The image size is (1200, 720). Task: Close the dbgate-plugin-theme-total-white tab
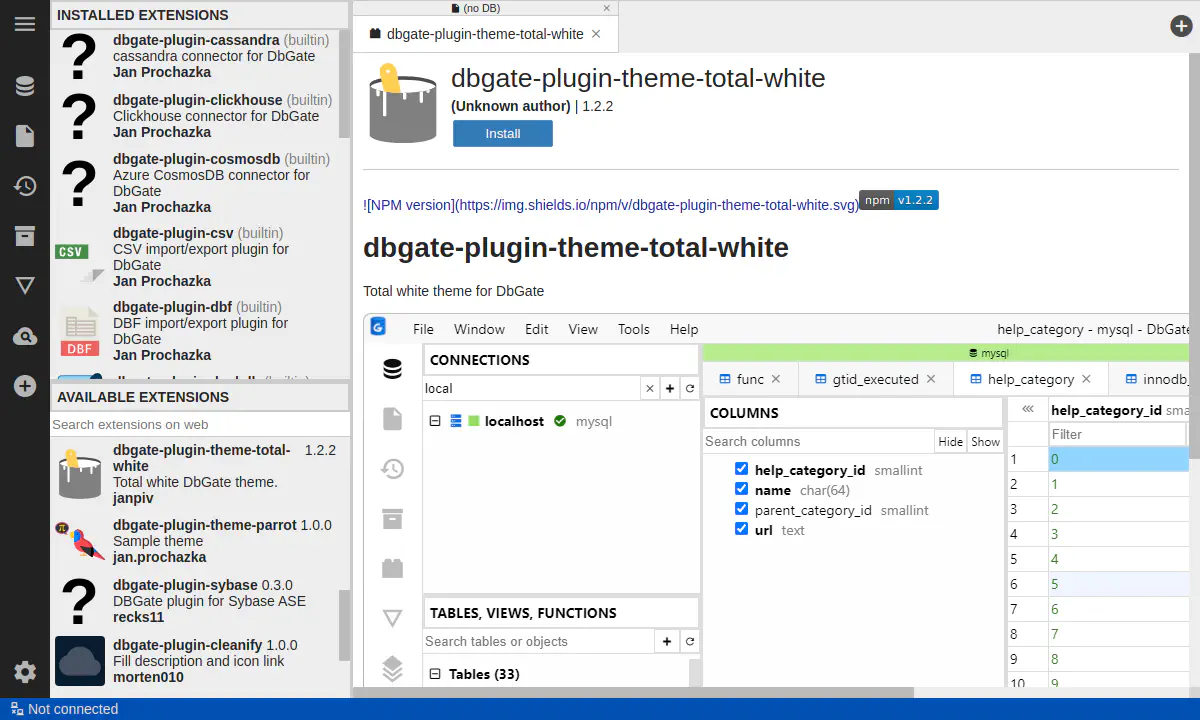[x=597, y=34]
